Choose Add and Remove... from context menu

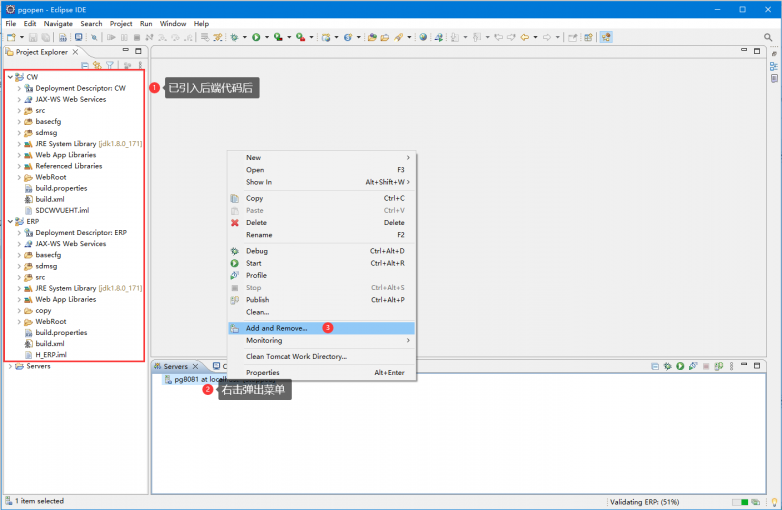276,328
